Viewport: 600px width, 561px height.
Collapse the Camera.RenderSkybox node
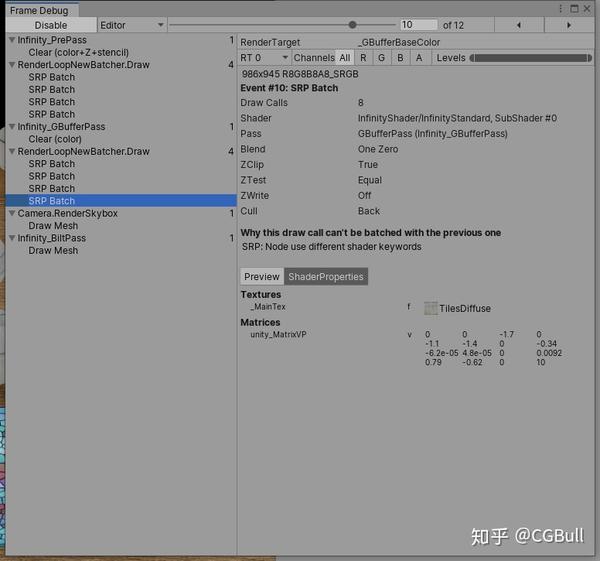(x=12, y=213)
